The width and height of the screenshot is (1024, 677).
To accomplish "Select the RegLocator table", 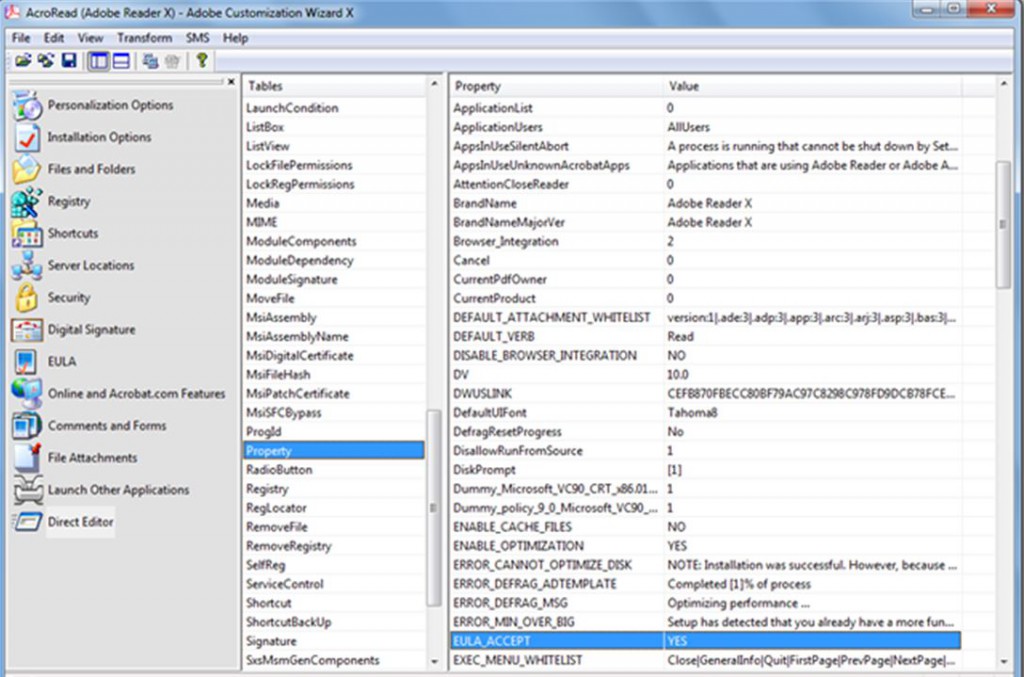I will (x=334, y=507).
